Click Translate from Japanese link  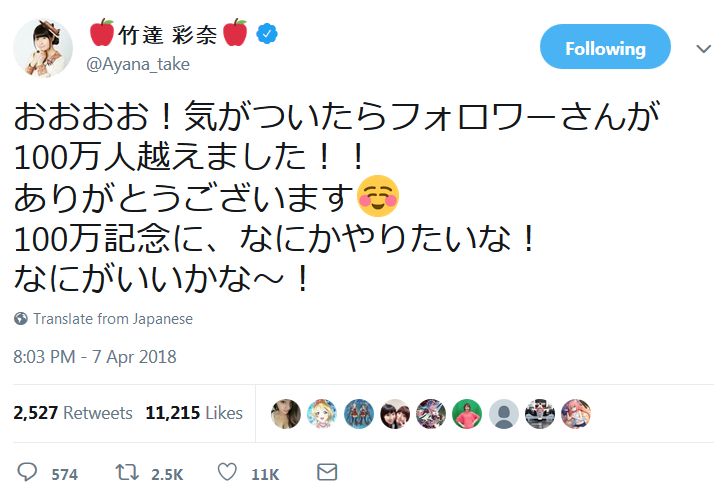click(x=112, y=319)
